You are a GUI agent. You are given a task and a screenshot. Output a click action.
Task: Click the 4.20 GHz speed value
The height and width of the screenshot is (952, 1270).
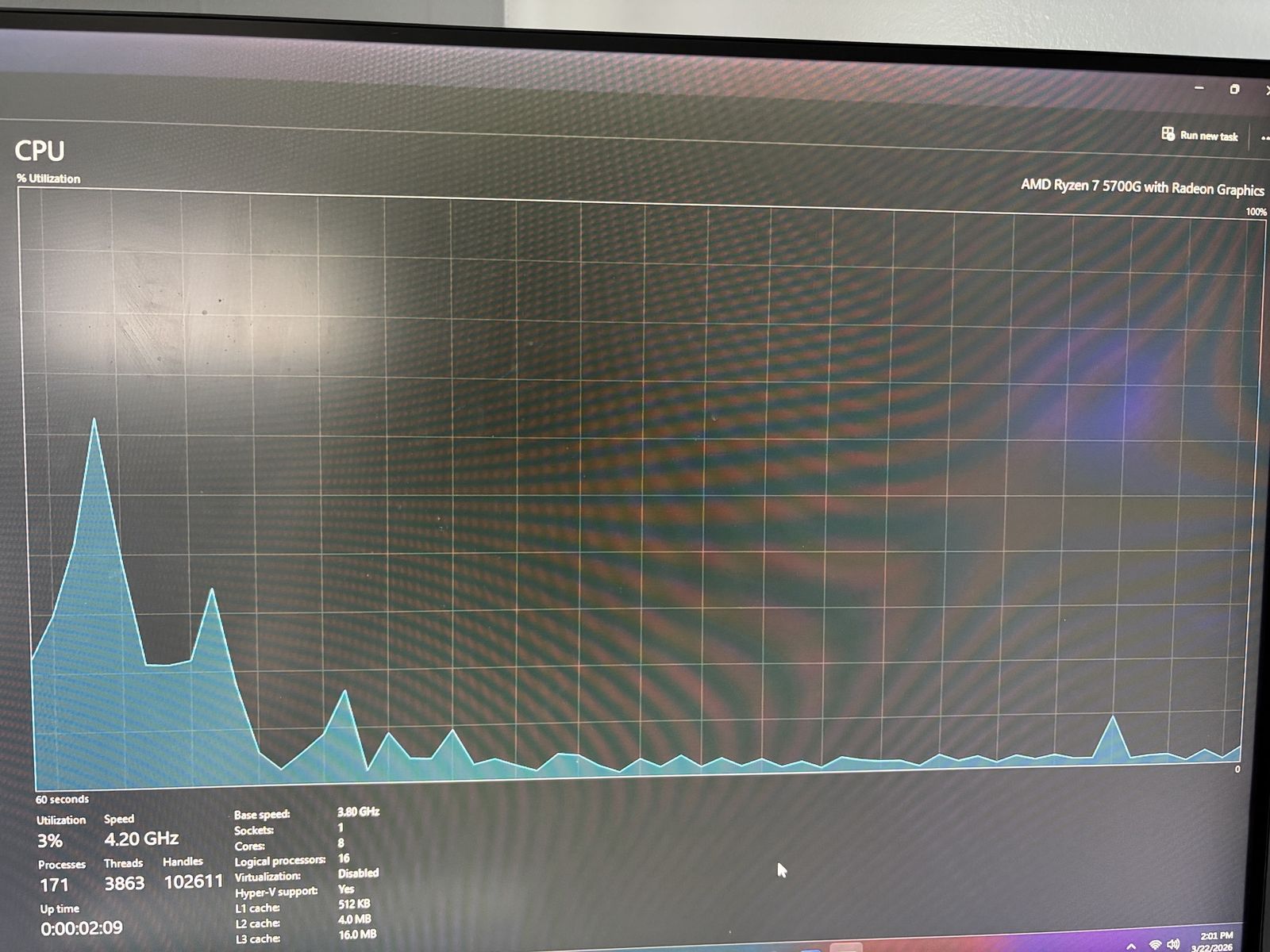pyautogui.click(x=141, y=839)
